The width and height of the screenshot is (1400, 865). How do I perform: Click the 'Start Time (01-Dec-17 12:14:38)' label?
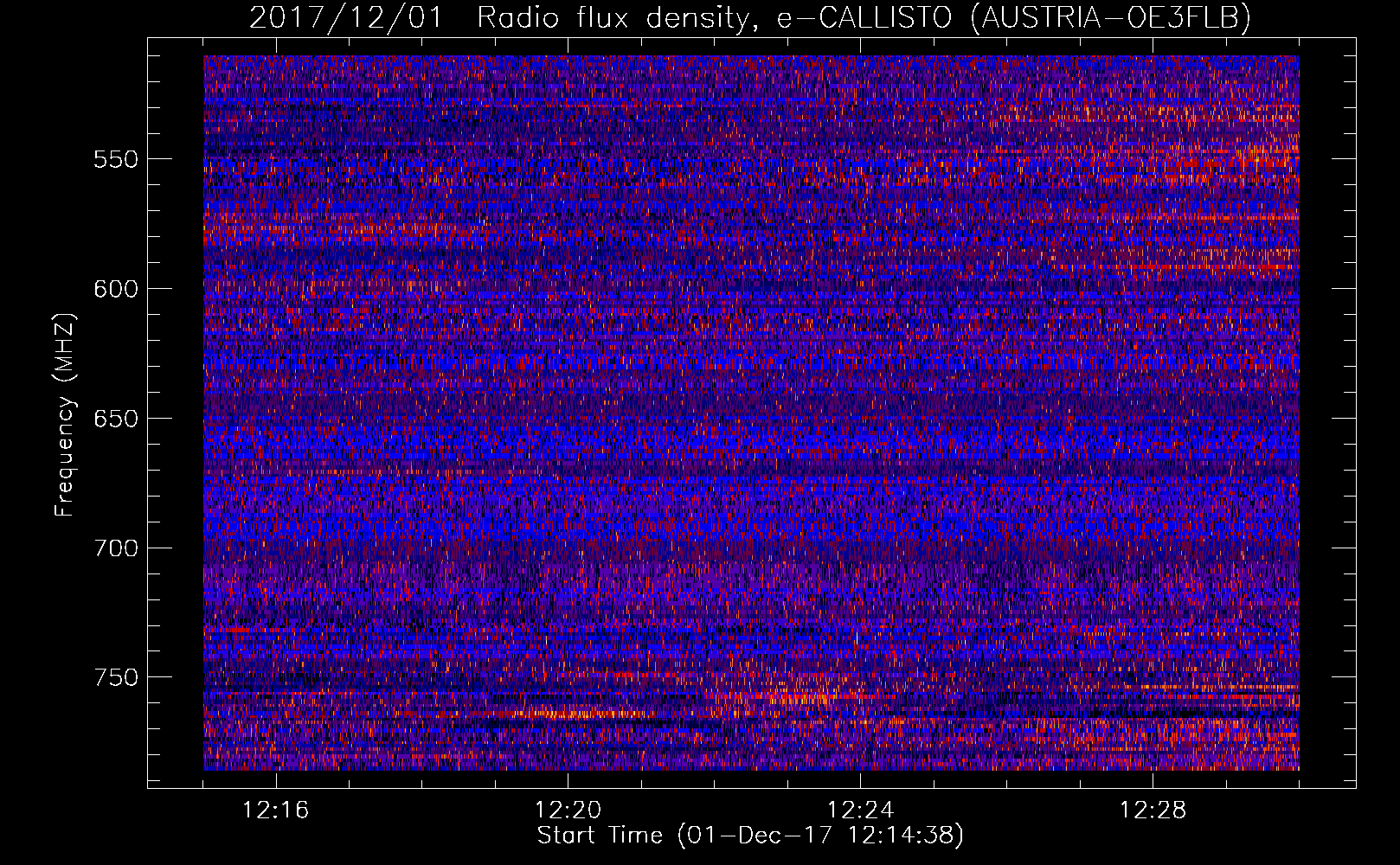click(750, 836)
